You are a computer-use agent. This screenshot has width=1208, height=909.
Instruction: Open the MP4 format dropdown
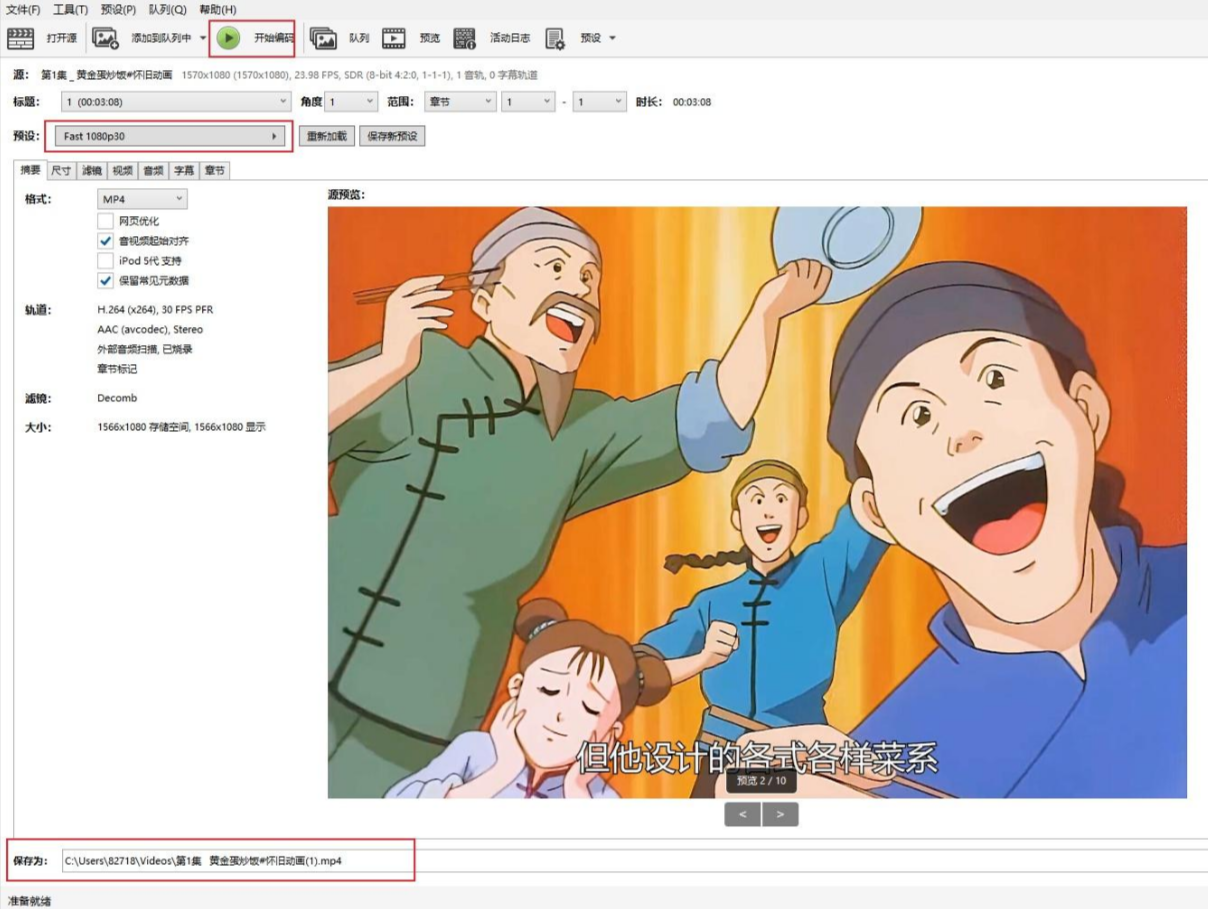[142, 199]
